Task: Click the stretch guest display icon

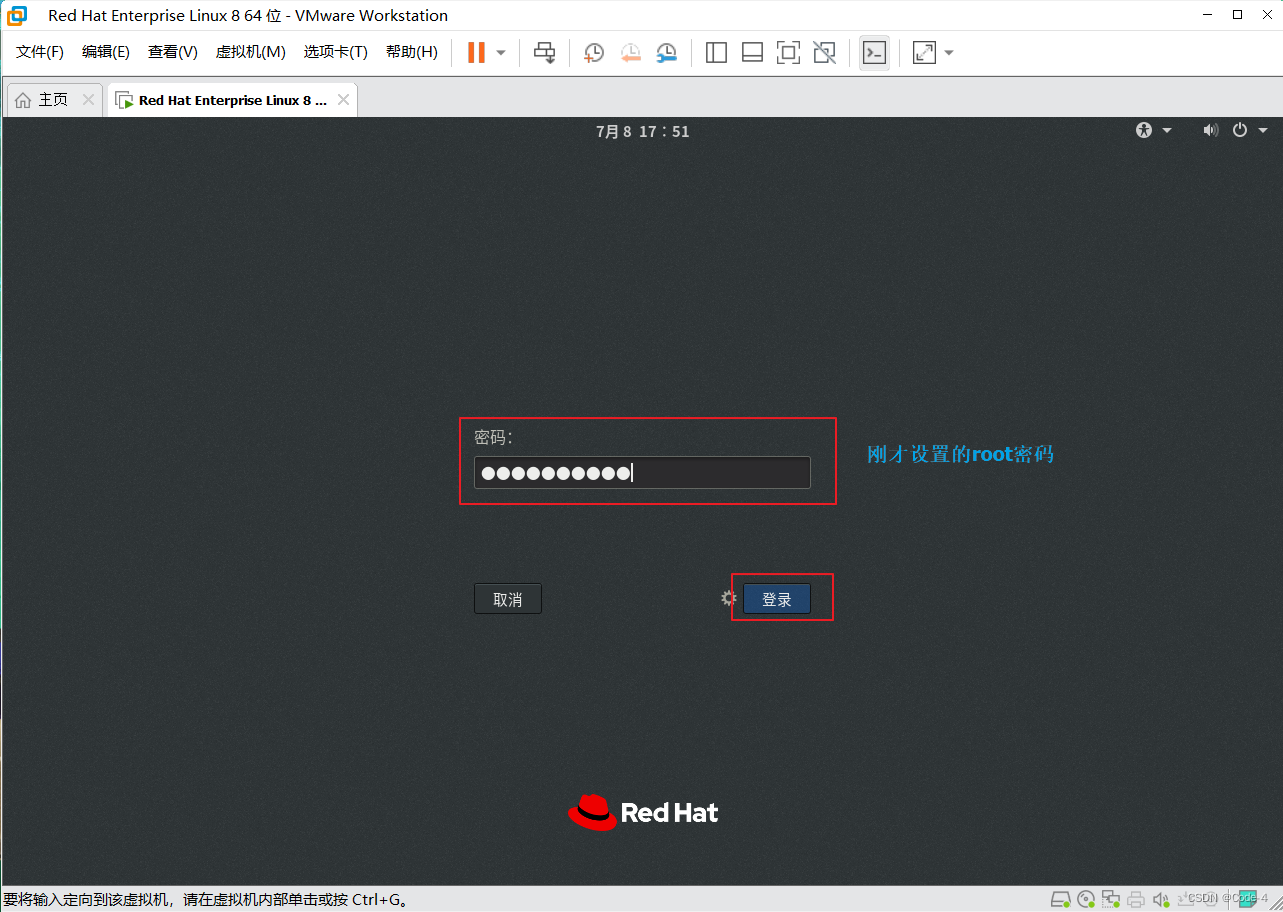Action: click(x=924, y=52)
